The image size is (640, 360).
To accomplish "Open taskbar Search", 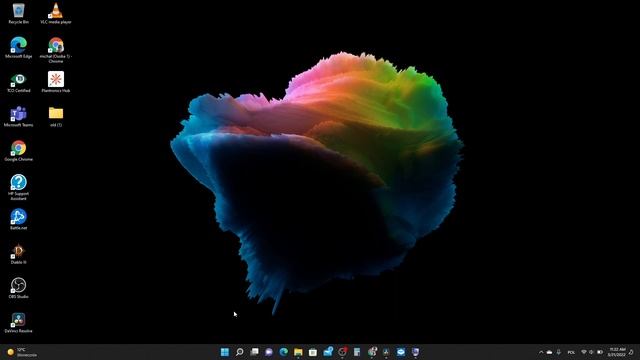I will [240, 352].
